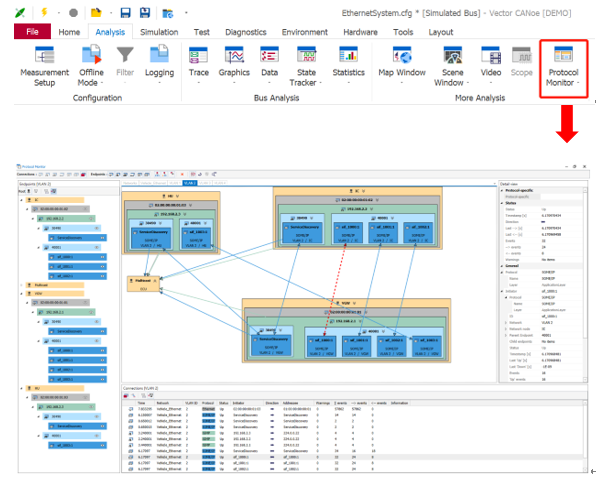Viewport: 596px width, 482px height.
Task: Open the State Tracker icon
Action: click(306, 55)
